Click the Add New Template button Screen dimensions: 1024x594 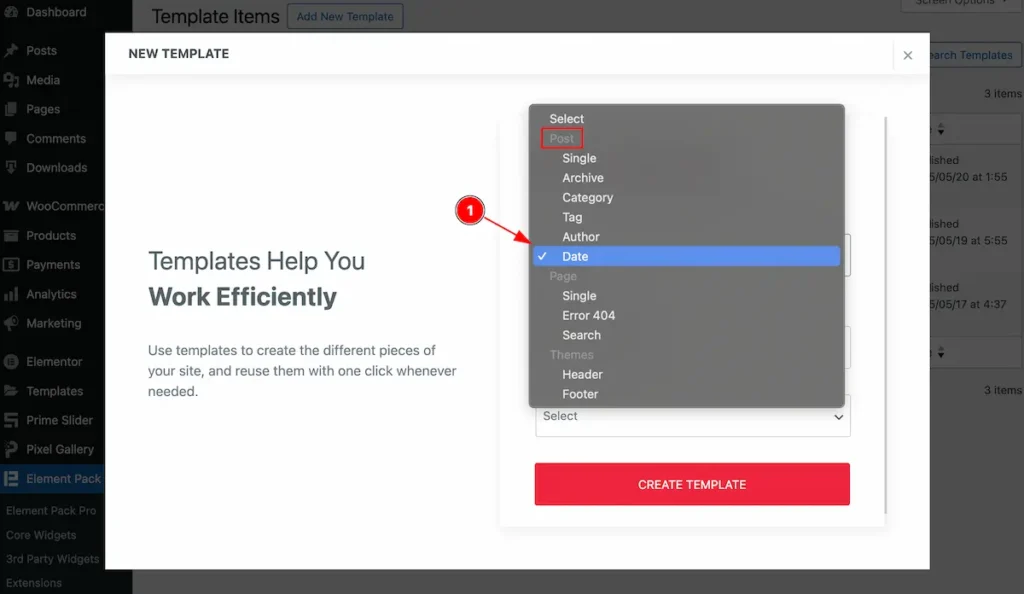coord(345,17)
